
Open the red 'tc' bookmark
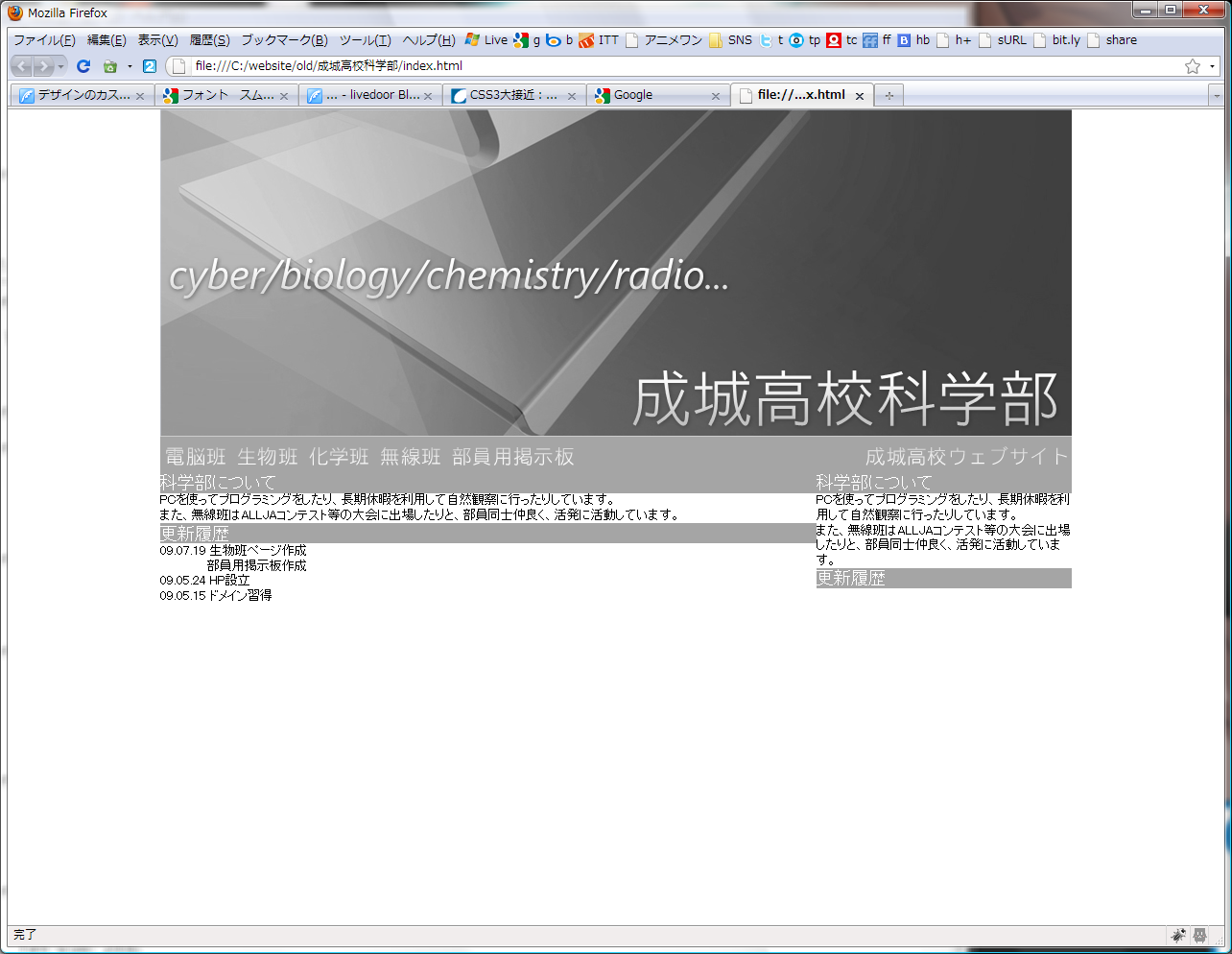click(842, 40)
